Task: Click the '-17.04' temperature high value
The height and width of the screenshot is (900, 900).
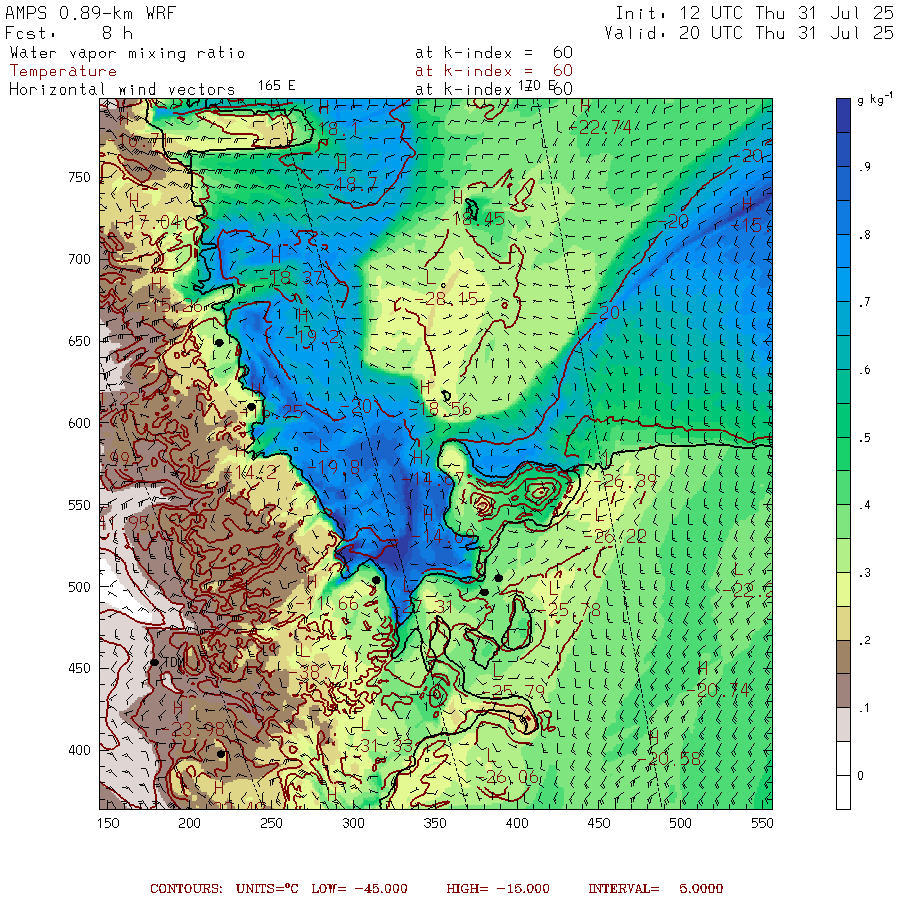Action: click(150, 222)
